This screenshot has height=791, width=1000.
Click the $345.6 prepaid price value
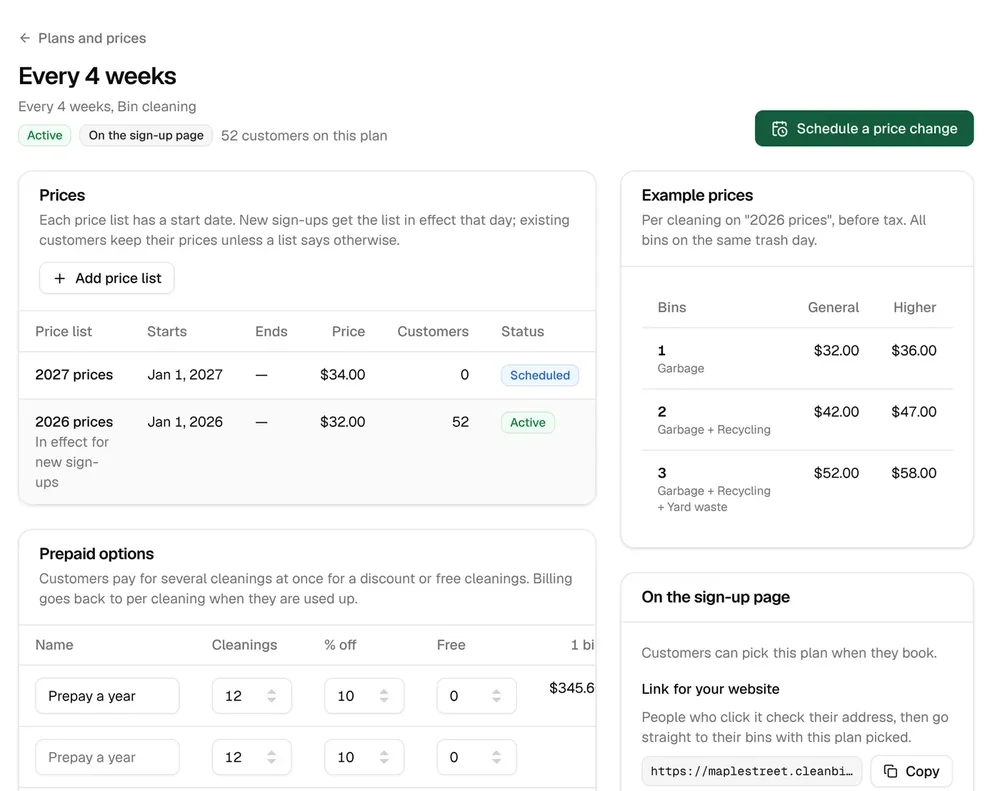pyautogui.click(x=571, y=688)
